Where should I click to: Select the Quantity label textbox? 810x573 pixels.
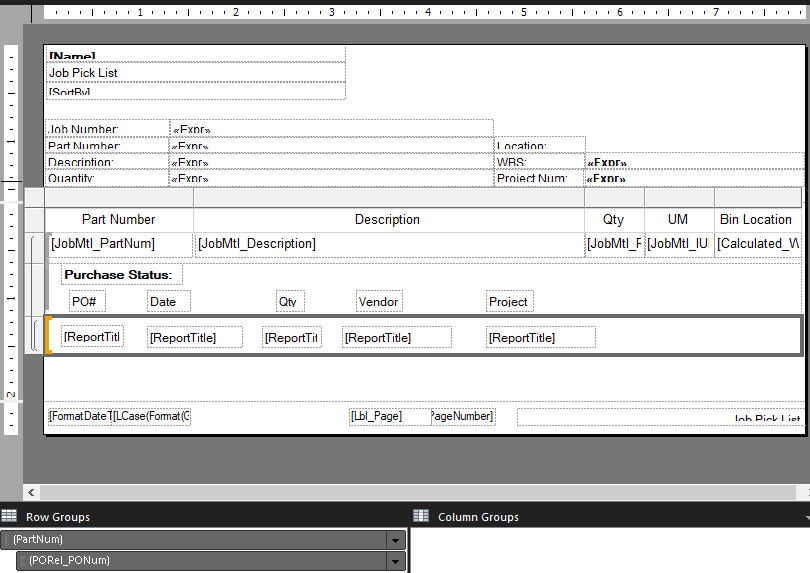[x=107, y=178]
